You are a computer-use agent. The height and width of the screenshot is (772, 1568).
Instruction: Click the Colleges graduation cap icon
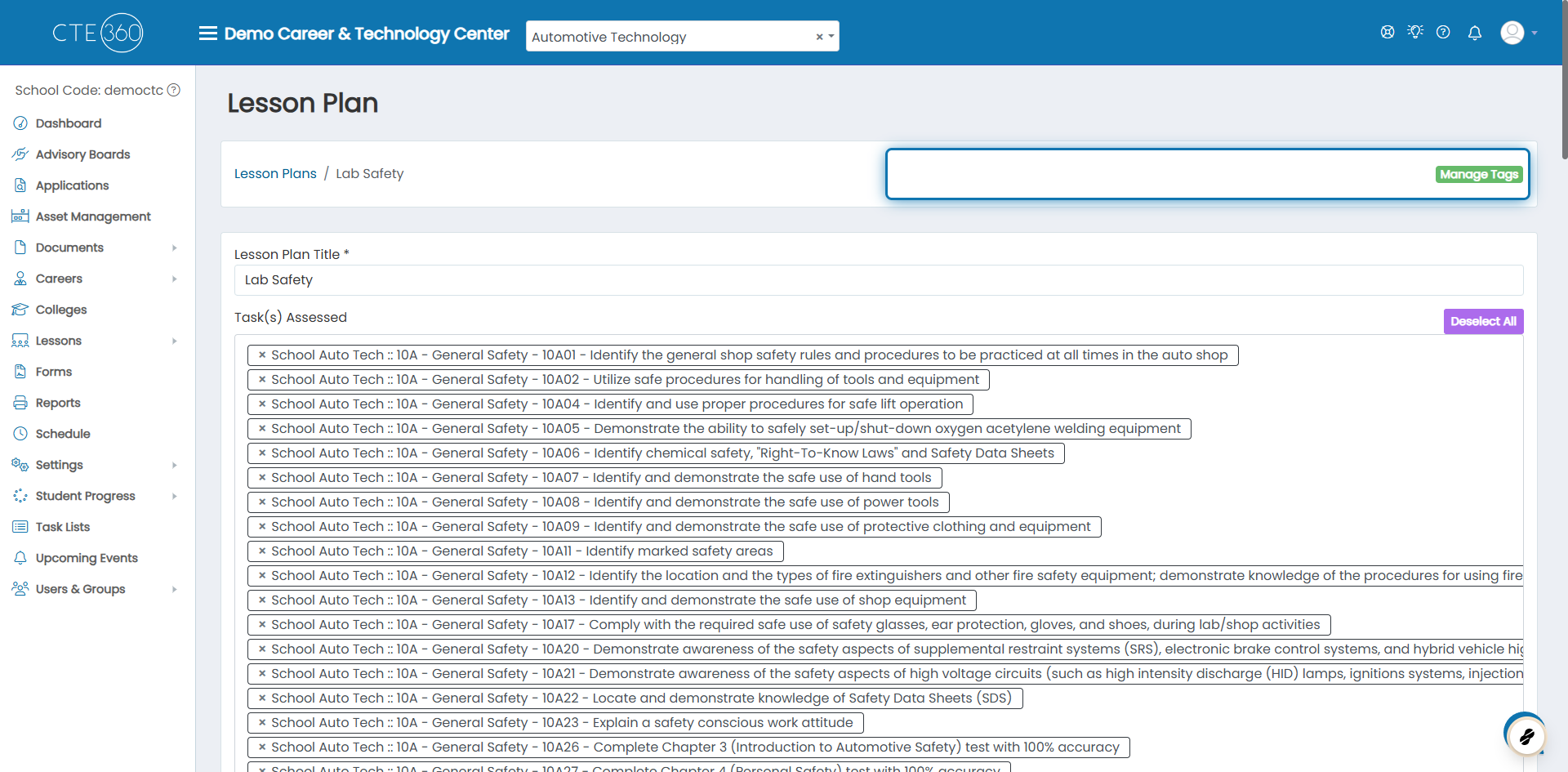pyautogui.click(x=20, y=310)
